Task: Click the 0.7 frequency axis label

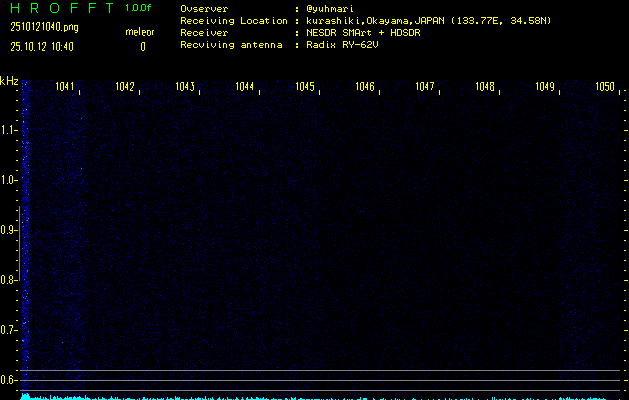Action: click(x=8, y=330)
